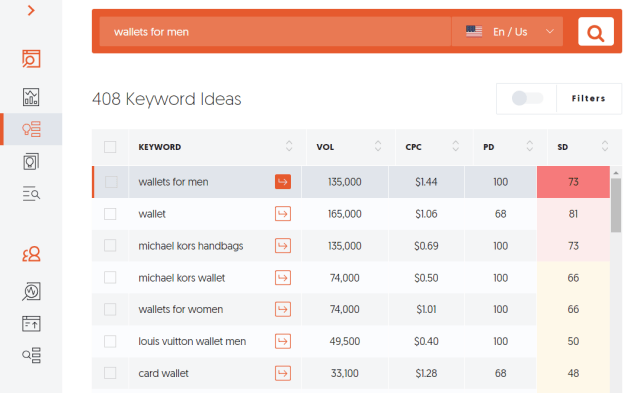Screen dimensions: 640x393
Task: Sort by PD column arrows
Action: point(530,147)
